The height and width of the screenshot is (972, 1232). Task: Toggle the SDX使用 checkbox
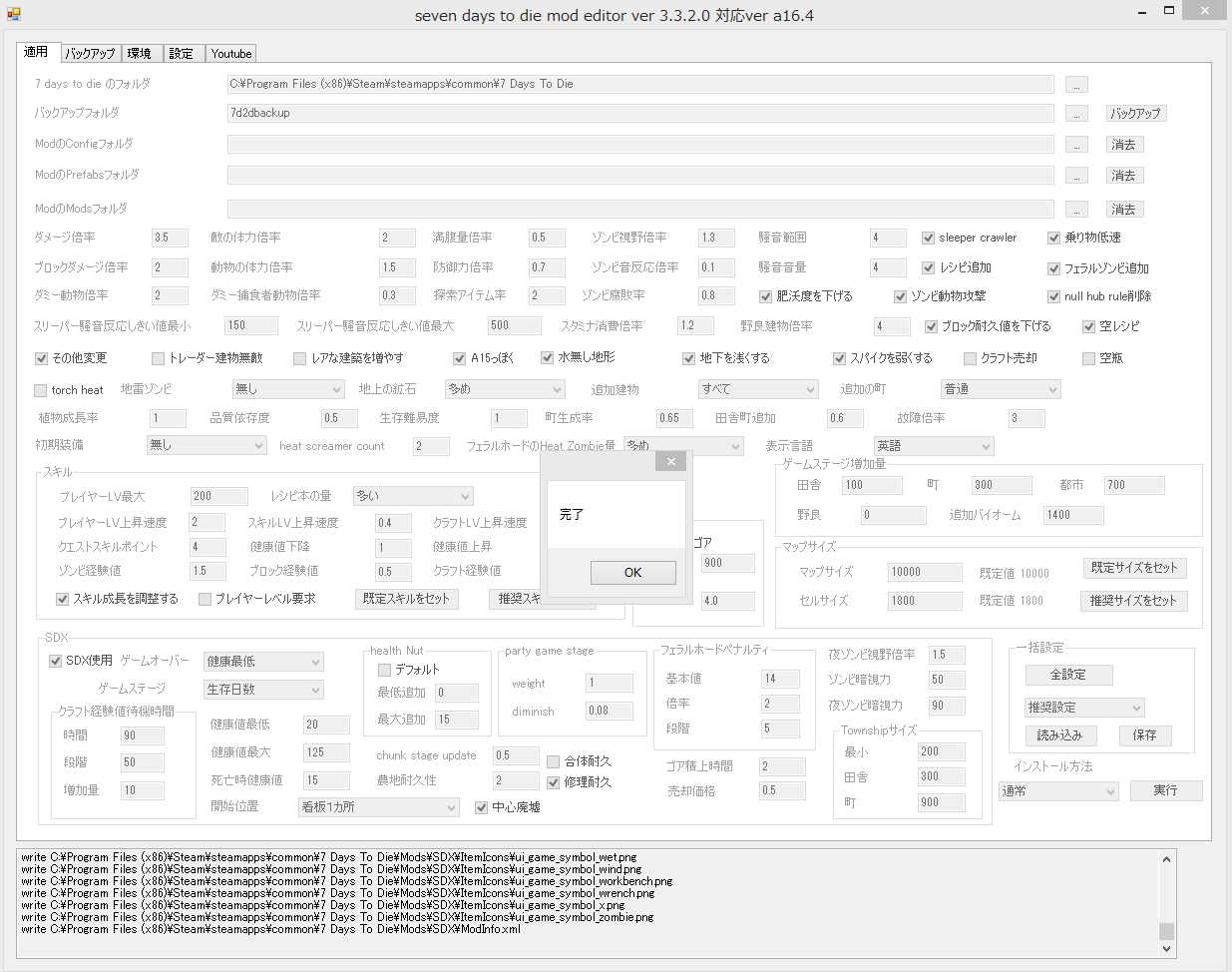coord(56,661)
